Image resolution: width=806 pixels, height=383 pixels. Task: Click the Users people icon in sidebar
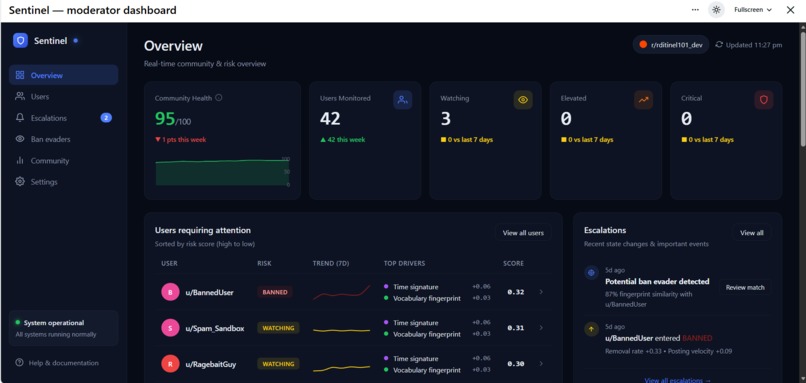pyautogui.click(x=20, y=96)
